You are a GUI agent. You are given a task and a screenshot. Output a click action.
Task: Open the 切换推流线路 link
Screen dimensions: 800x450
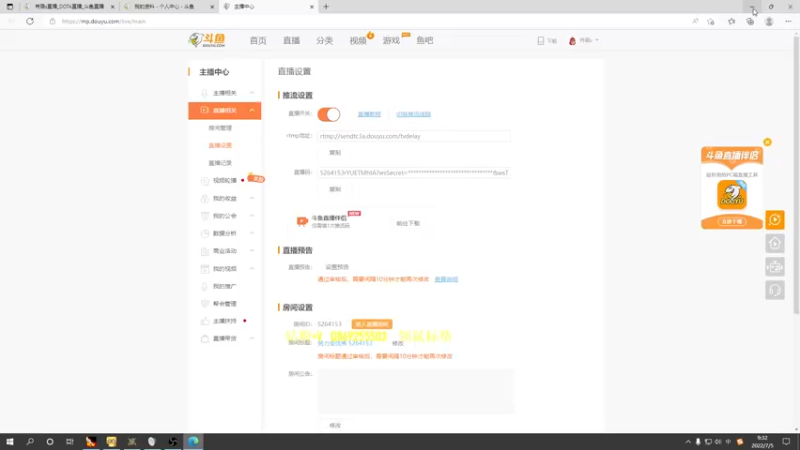tap(413, 114)
